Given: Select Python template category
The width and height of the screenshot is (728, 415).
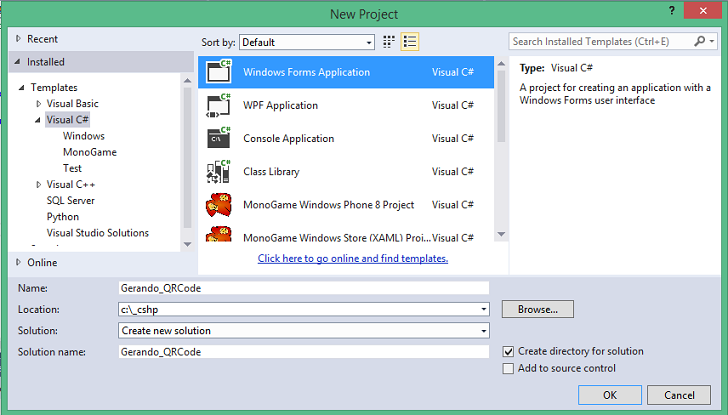Looking at the screenshot, I should (63, 217).
